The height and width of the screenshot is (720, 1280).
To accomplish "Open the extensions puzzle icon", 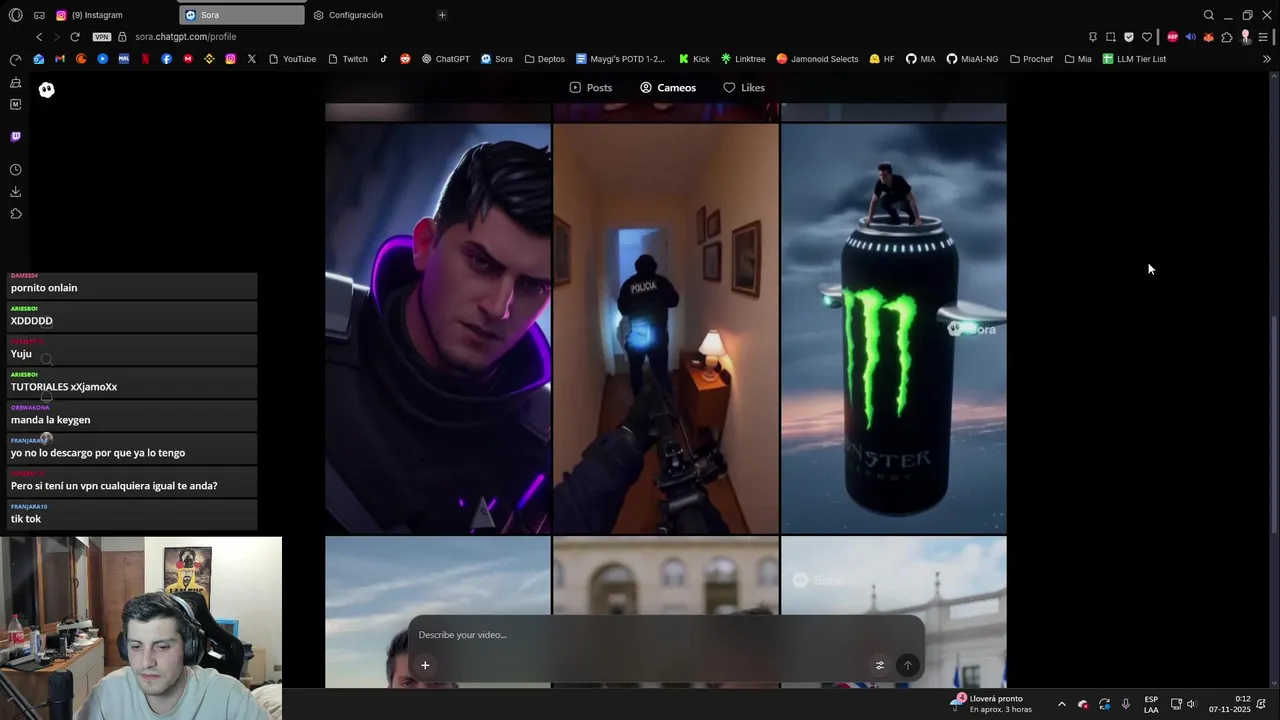I will tap(1227, 37).
